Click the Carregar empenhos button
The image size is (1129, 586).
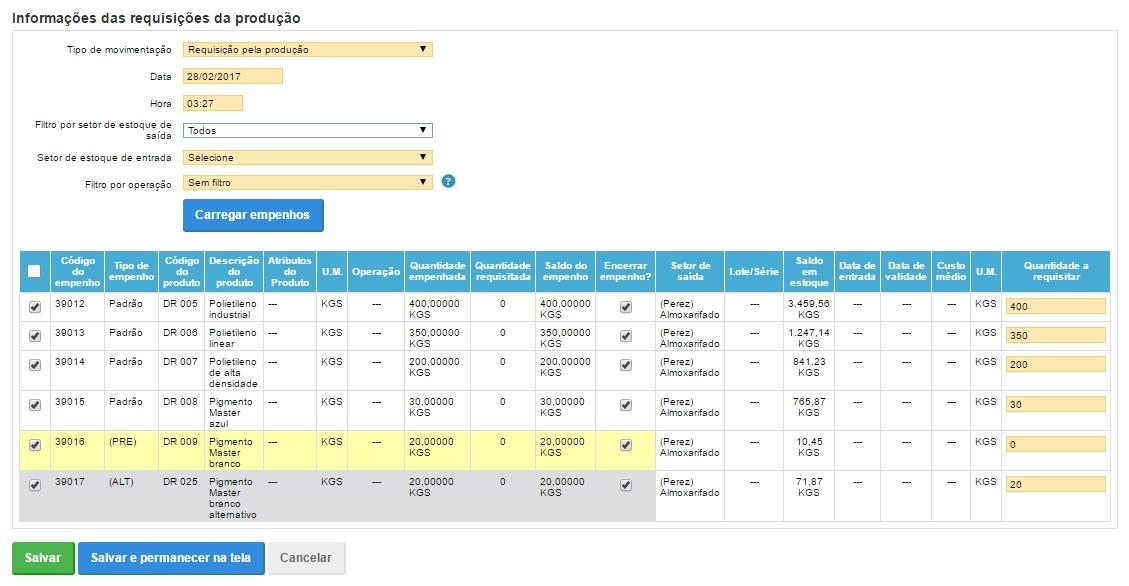coord(253,215)
